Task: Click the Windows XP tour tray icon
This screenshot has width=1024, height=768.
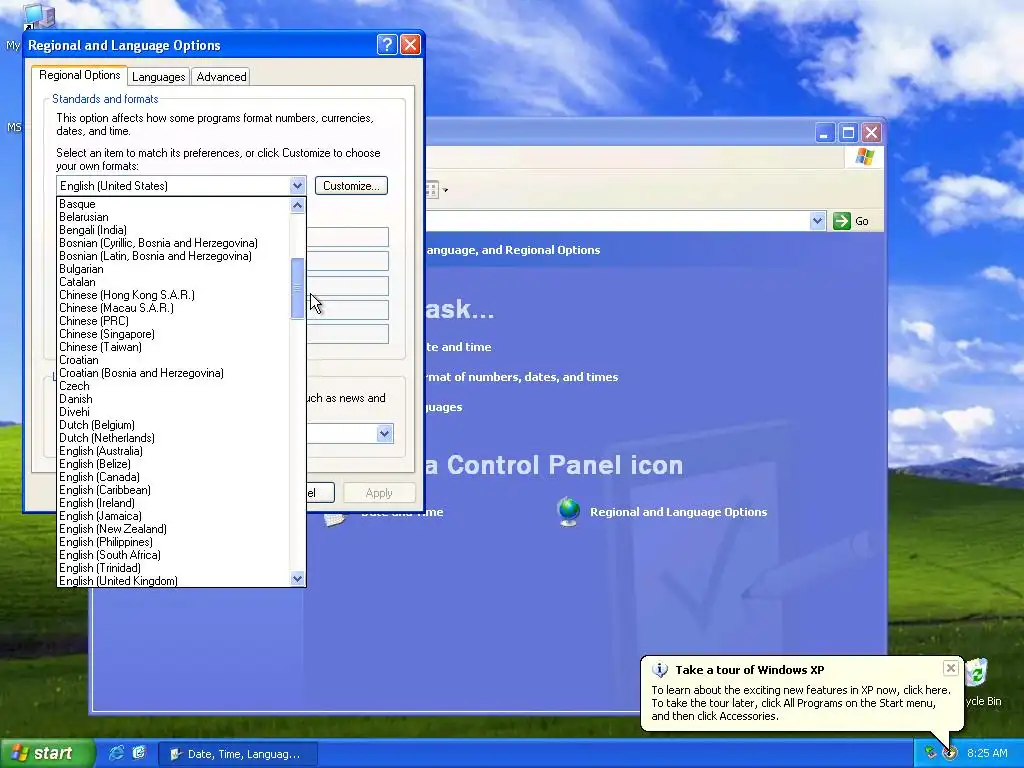Action: (950, 753)
